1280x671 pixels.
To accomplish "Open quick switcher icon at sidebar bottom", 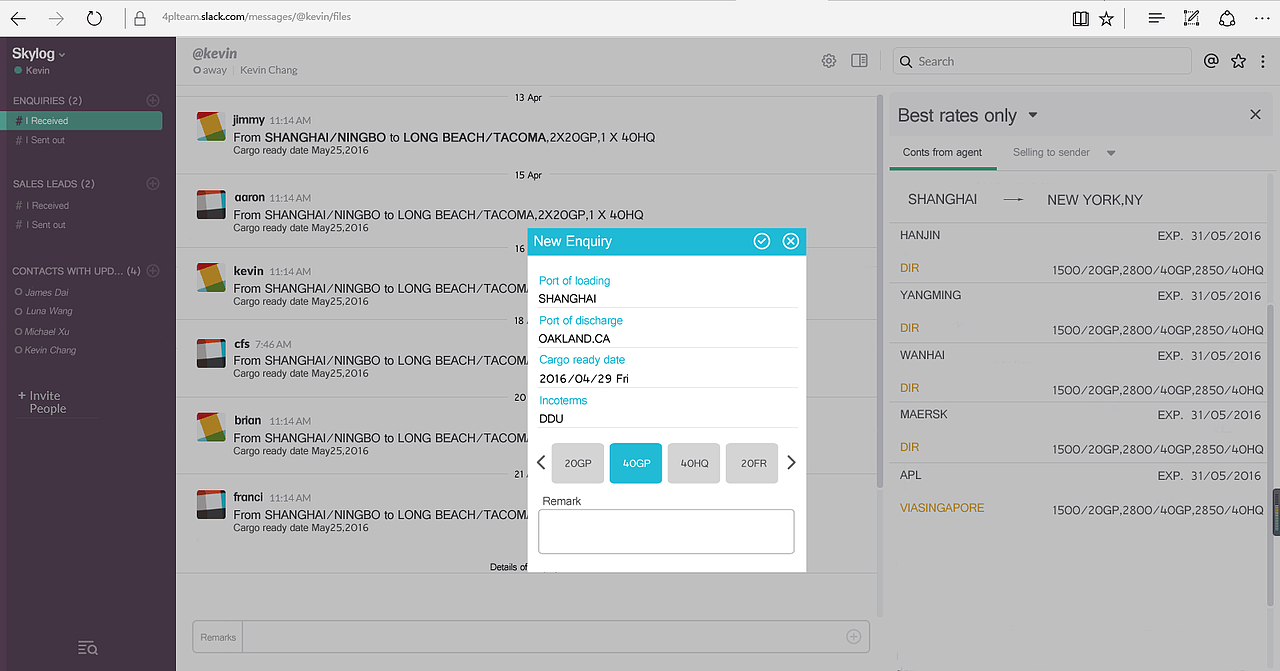I will 87,648.
